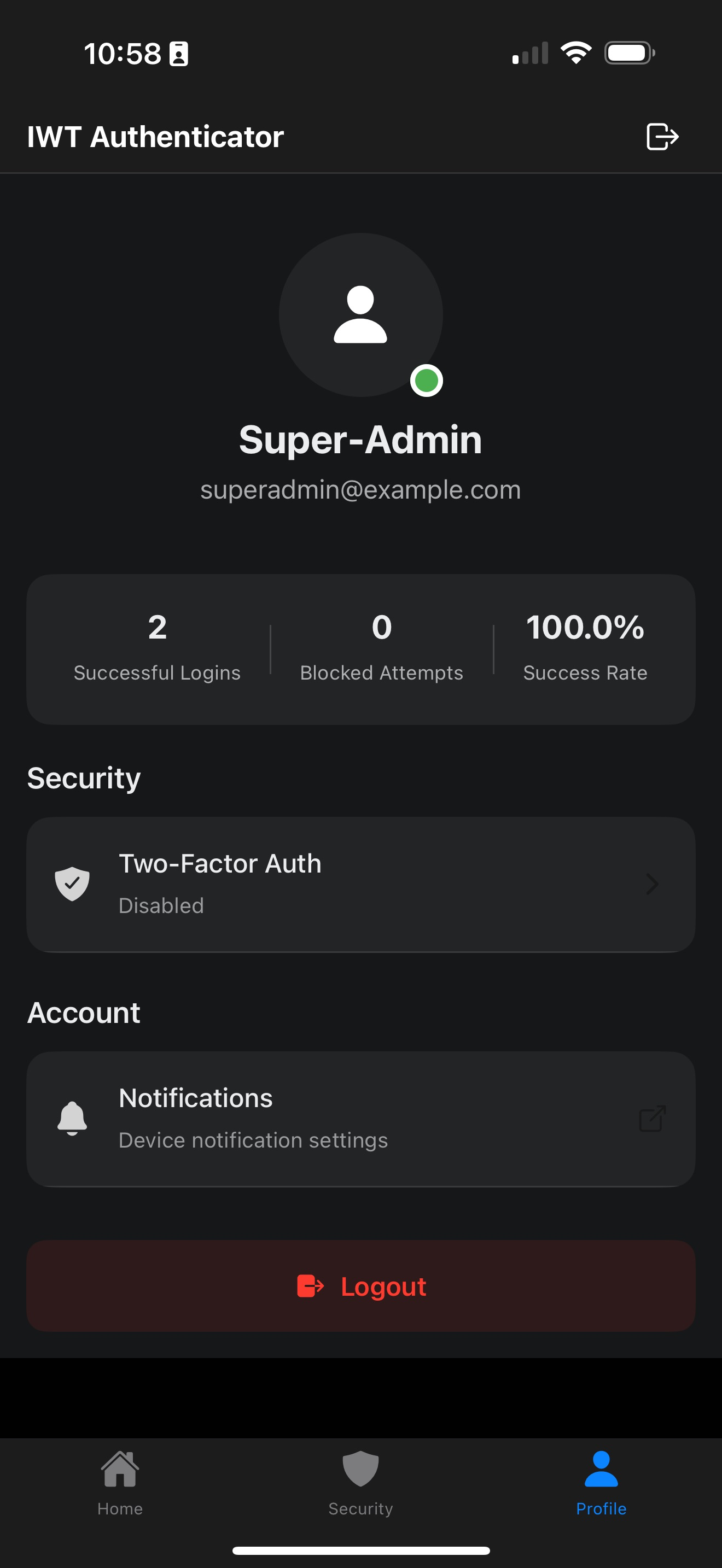Image resolution: width=722 pixels, height=1568 pixels.
Task: Tap the notifications bell icon
Action: pyautogui.click(x=72, y=1119)
